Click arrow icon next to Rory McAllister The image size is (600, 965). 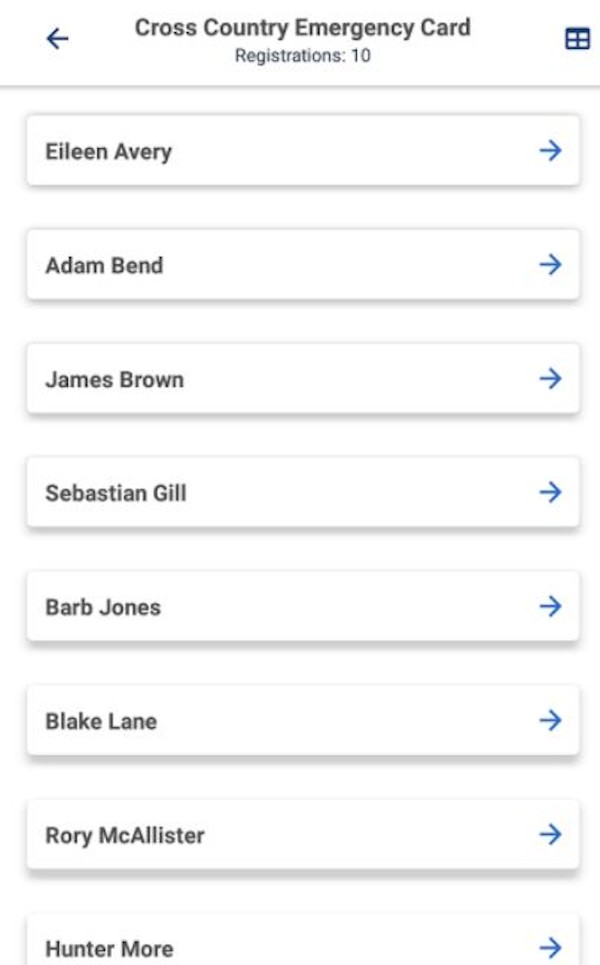(550, 835)
